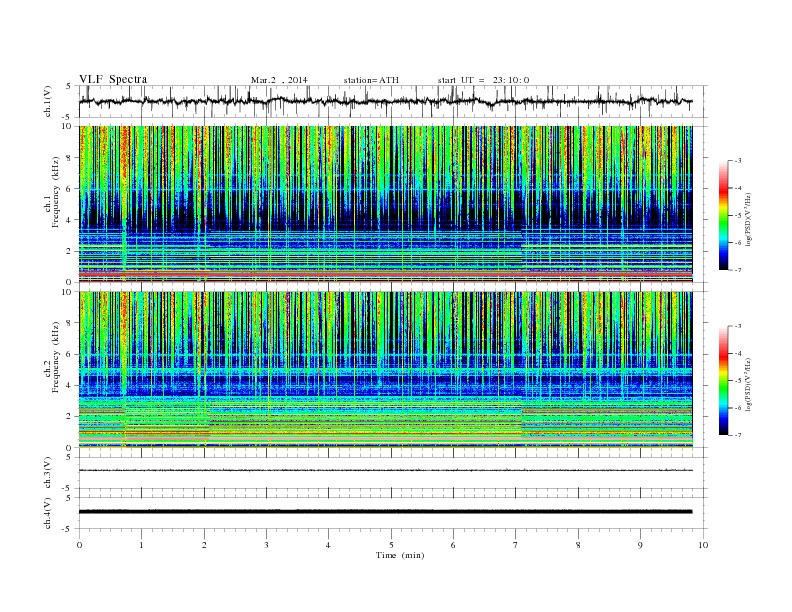Click the ch.1 colorbar label 'log(PSD)(V²/Hz)'

pos(749,220)
